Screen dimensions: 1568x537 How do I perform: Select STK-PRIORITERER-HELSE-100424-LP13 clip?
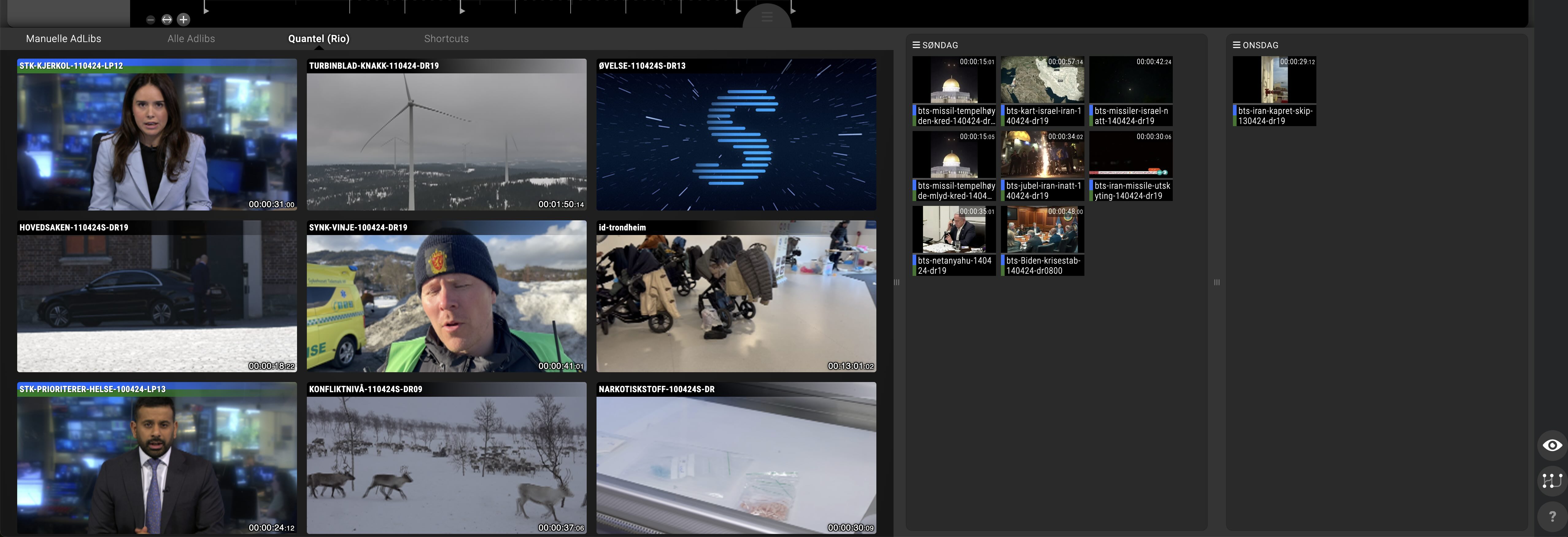[157, 458]
